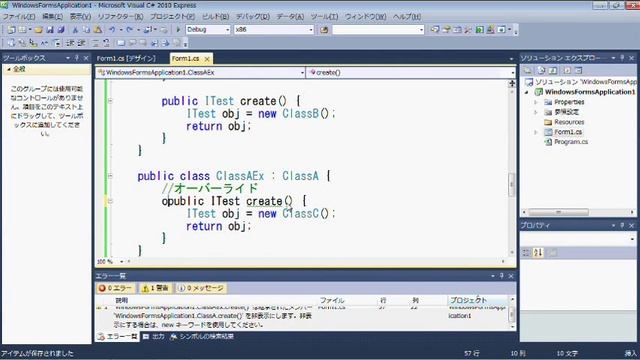
Task: Open Properties window via toolbar icon
Action: pyautogui.click(x=446, y=29)
